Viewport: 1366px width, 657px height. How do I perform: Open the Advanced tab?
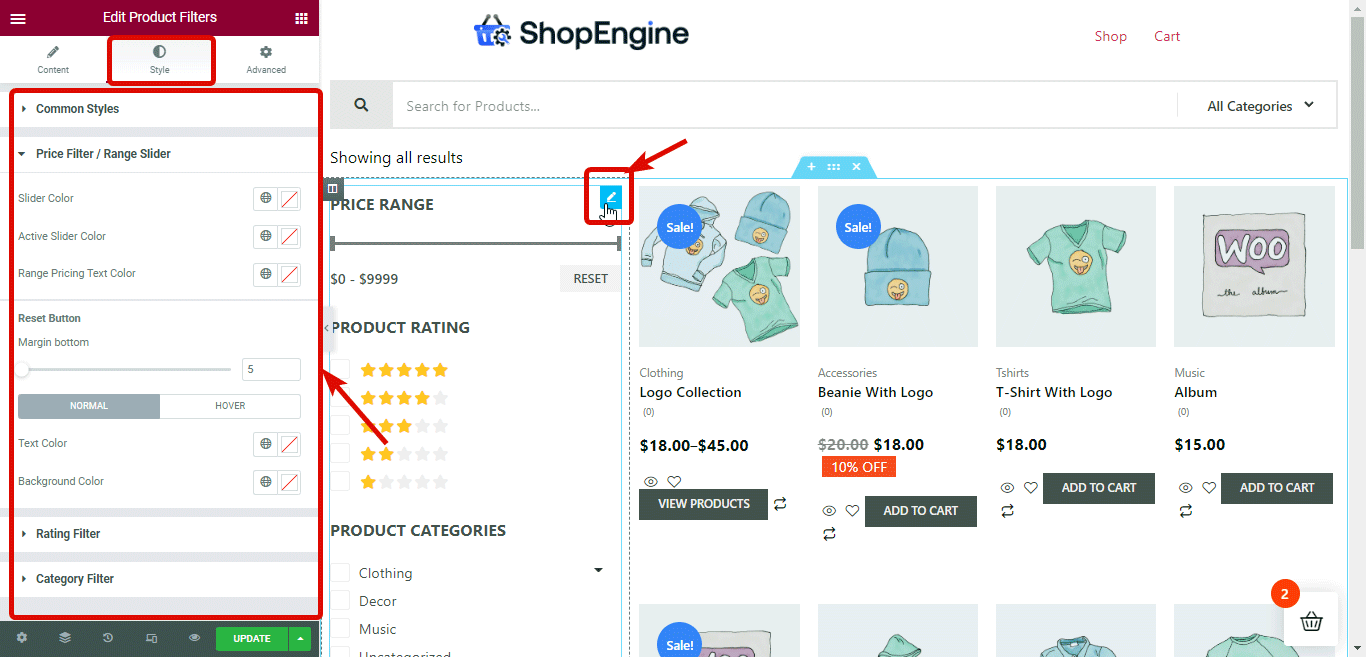266,60
